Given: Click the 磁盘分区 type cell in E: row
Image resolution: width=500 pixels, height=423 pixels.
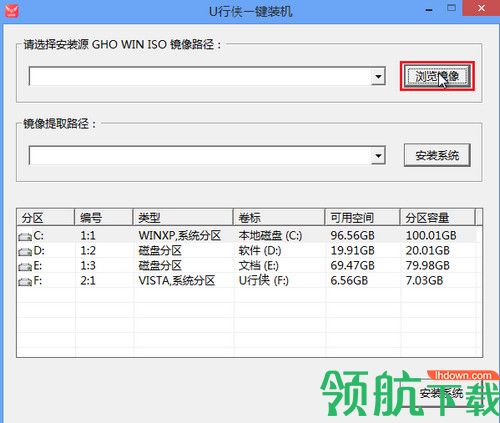Looking at the screenshot, I should pos(160,266).
